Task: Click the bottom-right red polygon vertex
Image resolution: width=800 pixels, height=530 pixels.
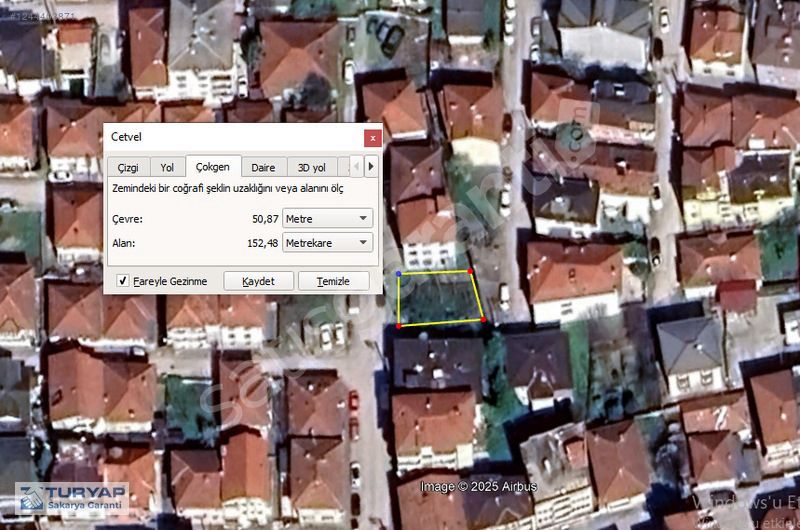Action: (483, 320)
